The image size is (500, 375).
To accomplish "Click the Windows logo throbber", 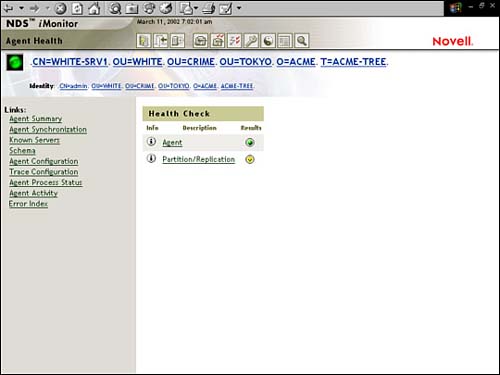I will [x=455, y=8].
